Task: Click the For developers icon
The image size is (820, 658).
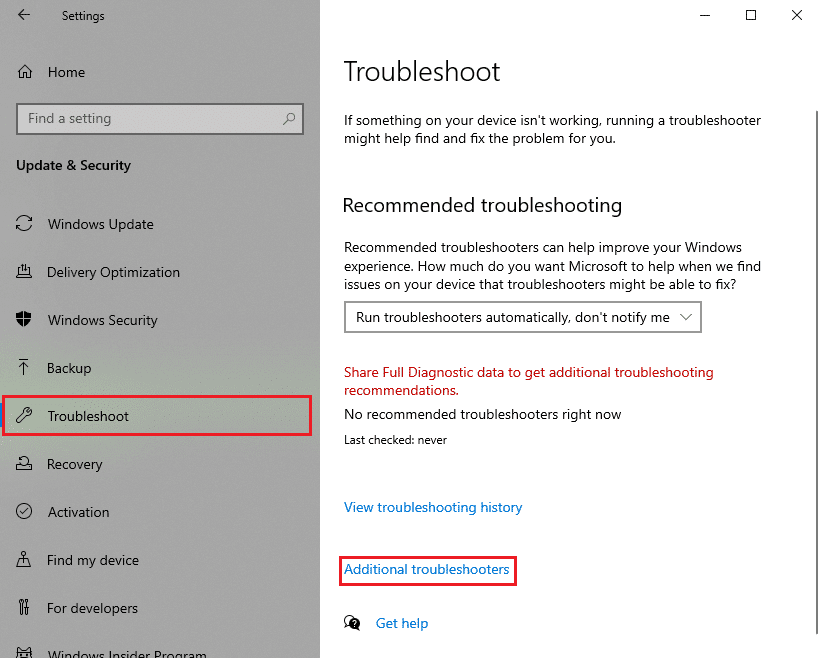Action: point(25,608)
